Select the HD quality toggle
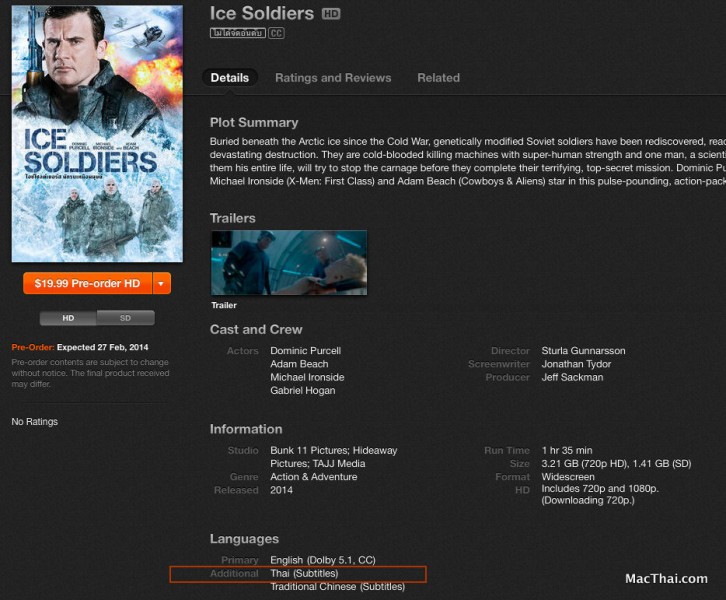The width and height of the screenshot is (726, 600). click(x=68, y=318)
